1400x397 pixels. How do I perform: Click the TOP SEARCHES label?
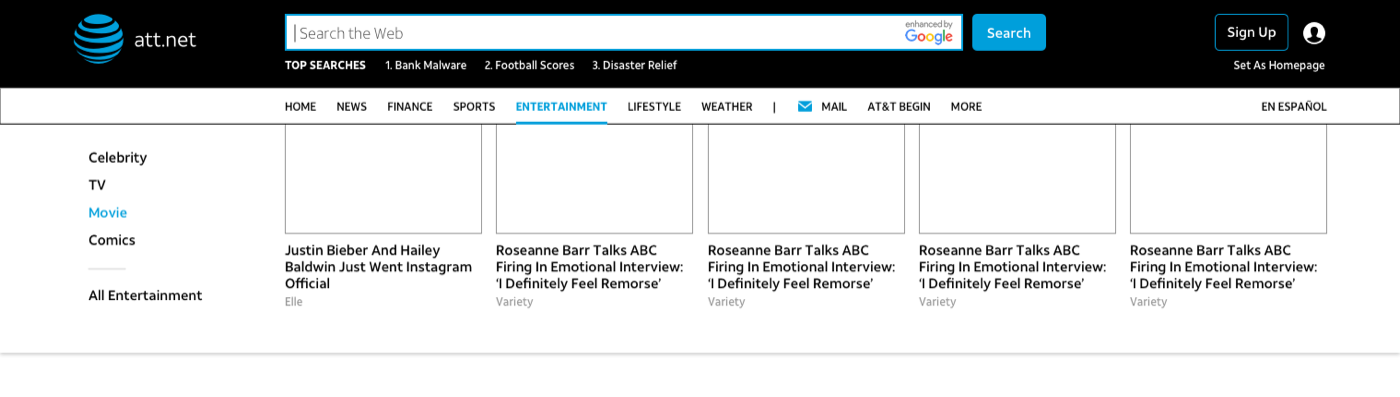tap(325, 65)
